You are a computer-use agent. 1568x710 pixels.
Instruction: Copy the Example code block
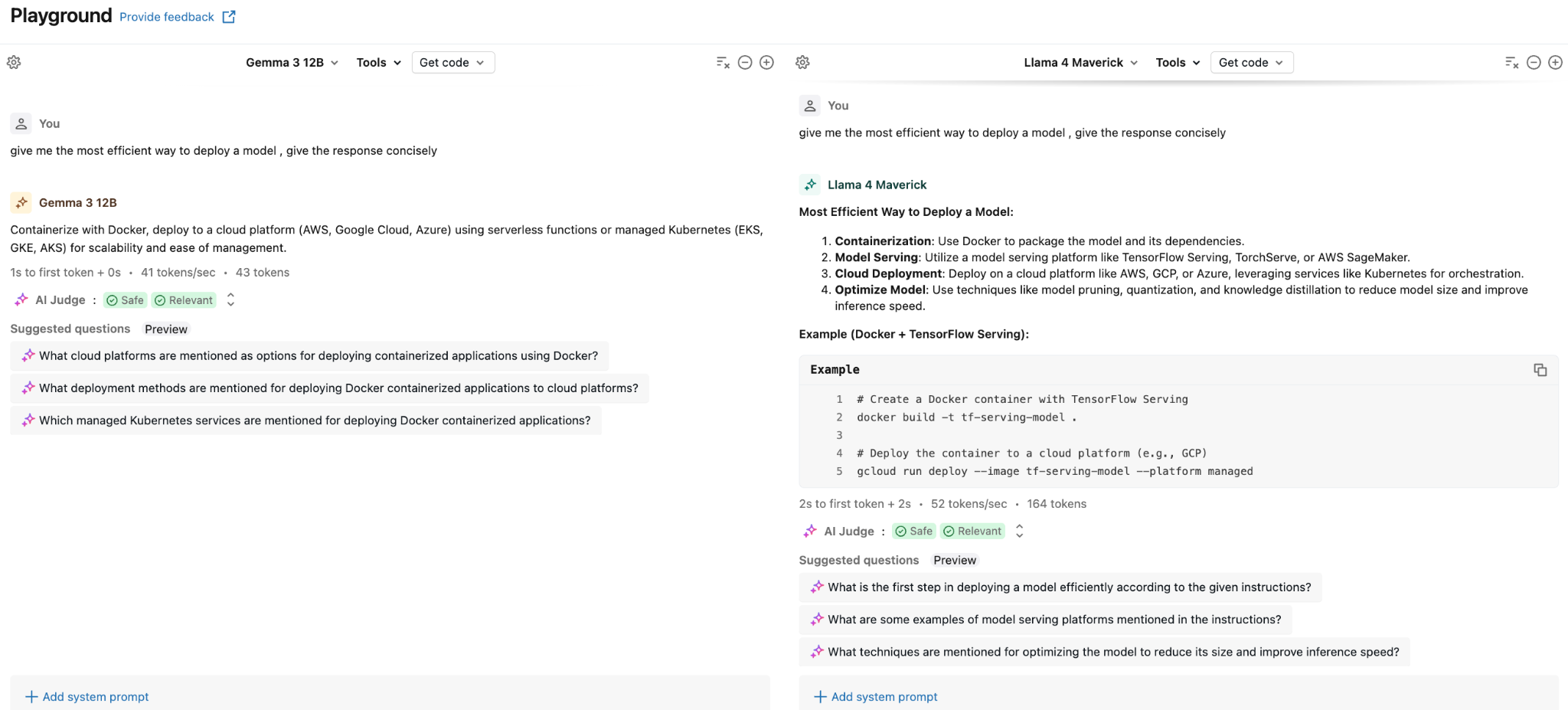(1540, 370)
